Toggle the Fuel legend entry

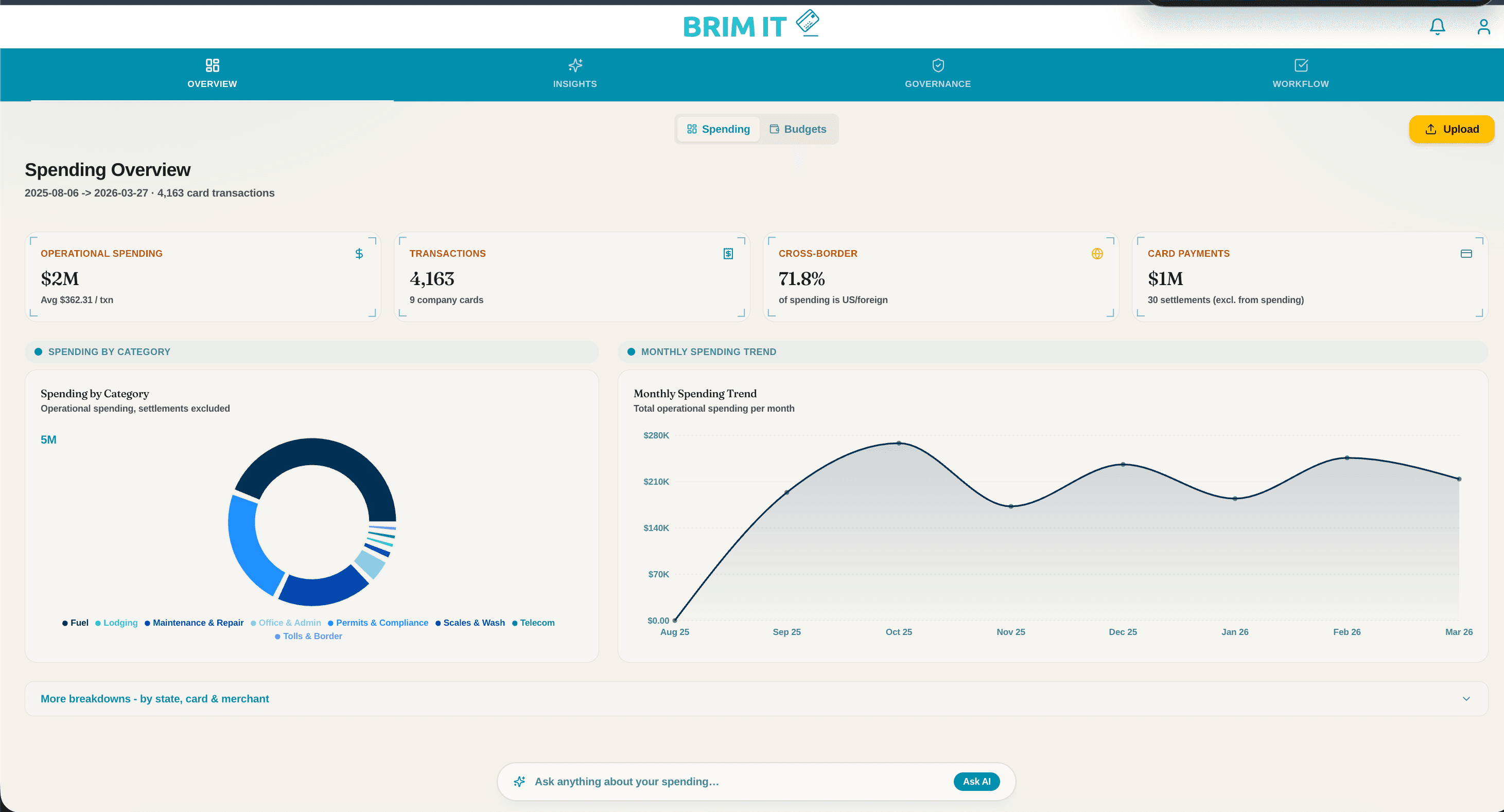pos(75,622)
